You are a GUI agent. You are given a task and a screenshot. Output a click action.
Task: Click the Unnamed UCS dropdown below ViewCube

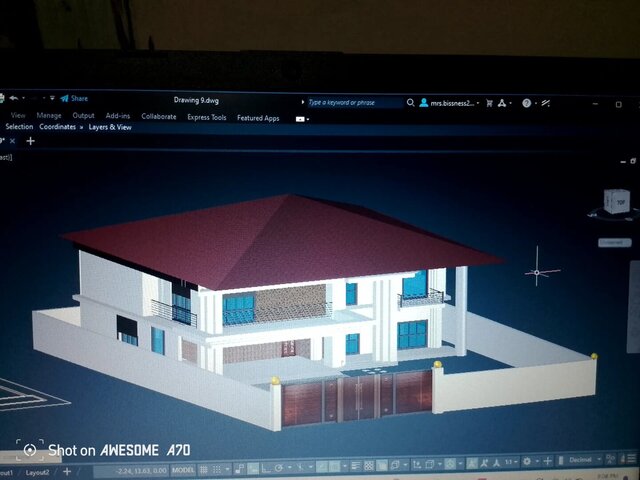pos(615,242)
